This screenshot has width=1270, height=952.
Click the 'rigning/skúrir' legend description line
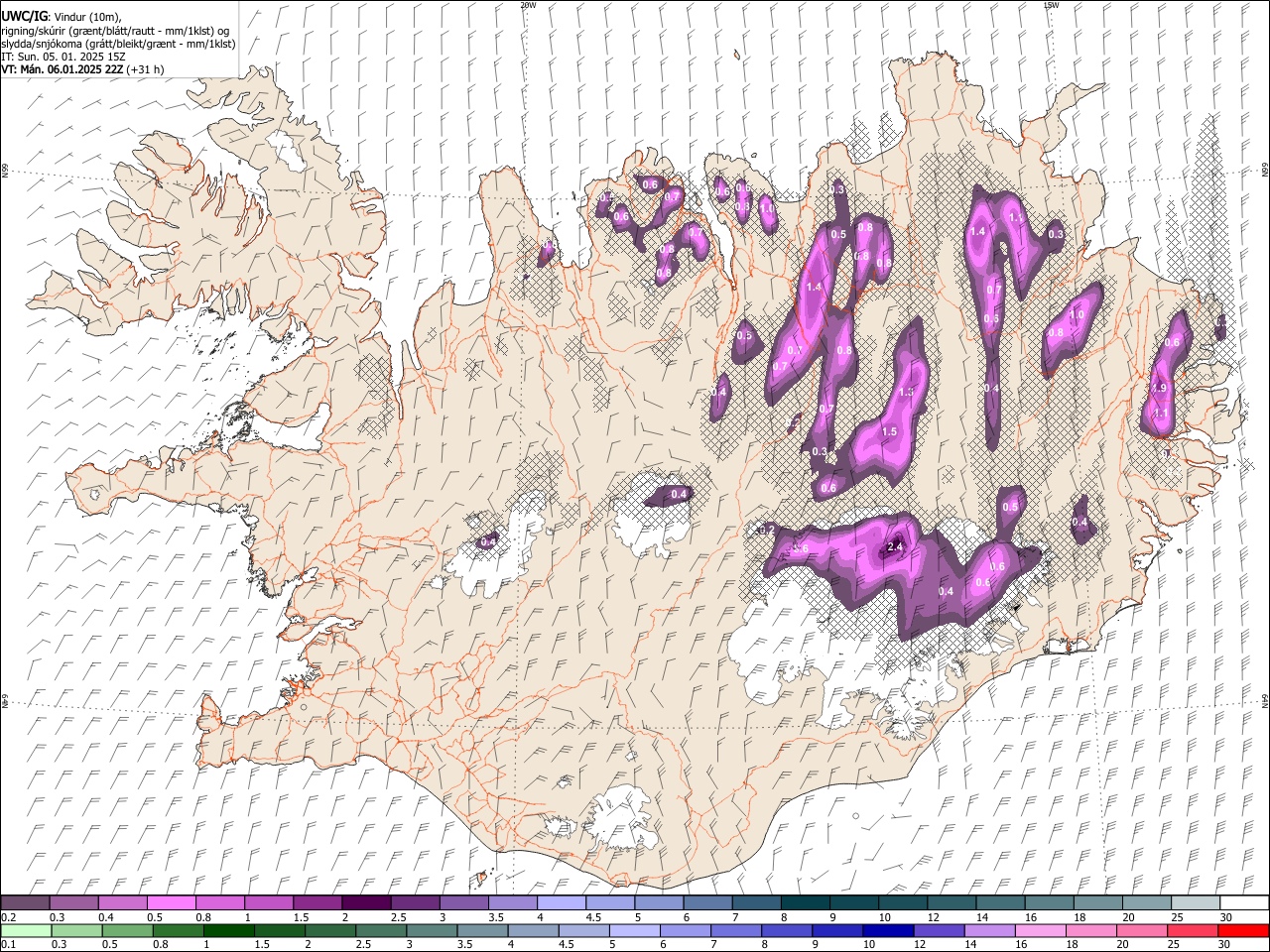115,31
